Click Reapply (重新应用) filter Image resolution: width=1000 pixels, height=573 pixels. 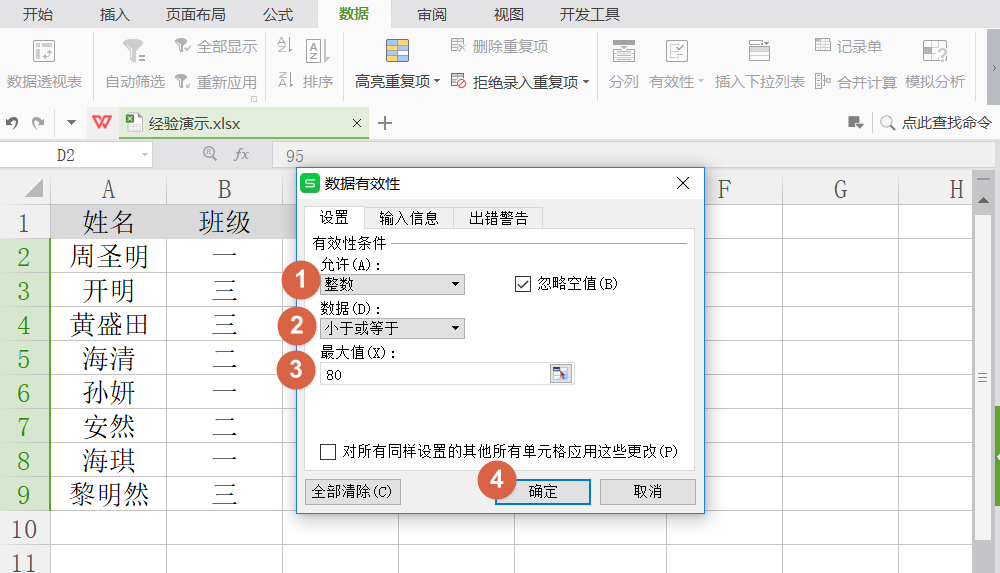216,82
